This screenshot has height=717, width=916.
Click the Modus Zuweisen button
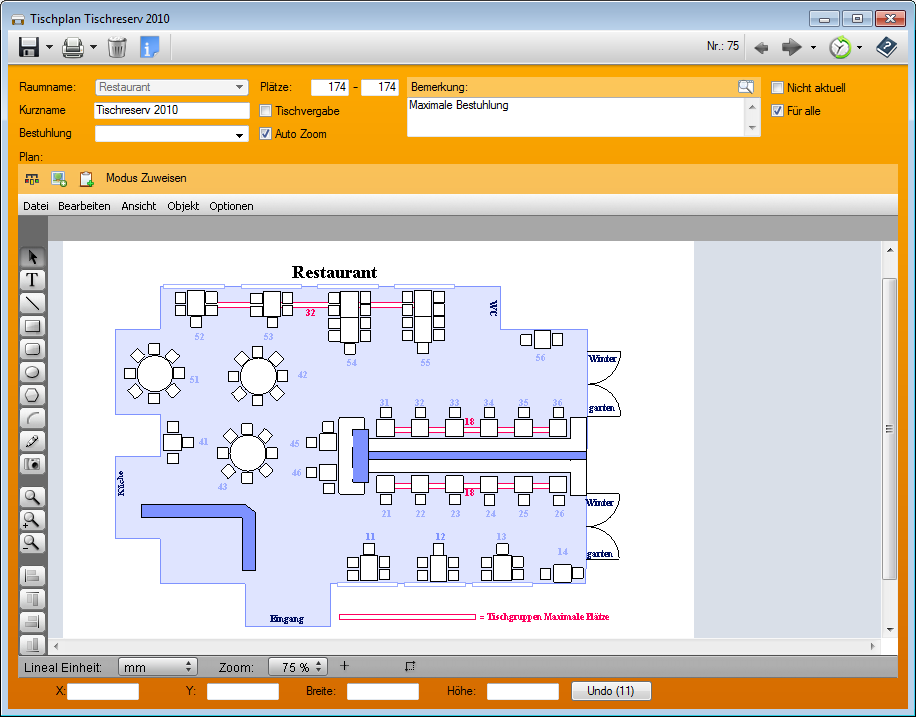146,178
